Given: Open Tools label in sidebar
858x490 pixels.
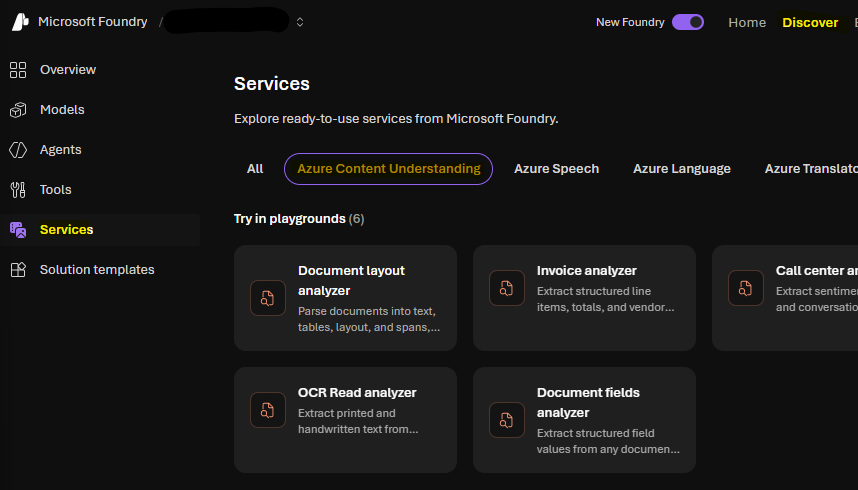Looking at the screenshot, I should pos(56,189).
